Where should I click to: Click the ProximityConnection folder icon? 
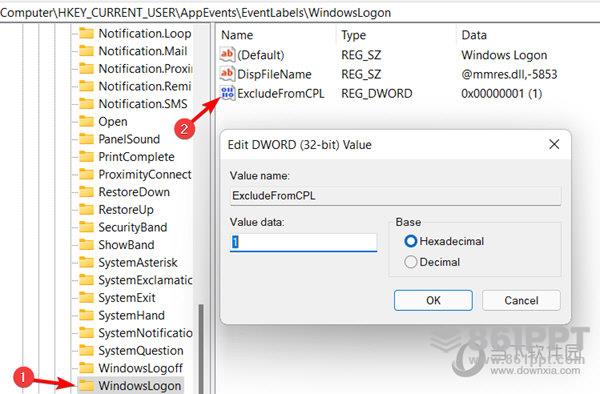[x=86, y=174]
